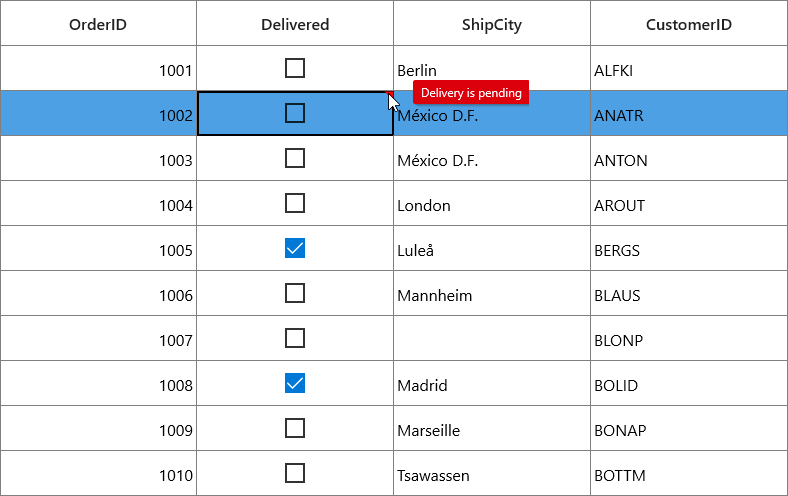Enable the Delivered checkbox for order 1004
788x496 pixels.
coord(294,203)
